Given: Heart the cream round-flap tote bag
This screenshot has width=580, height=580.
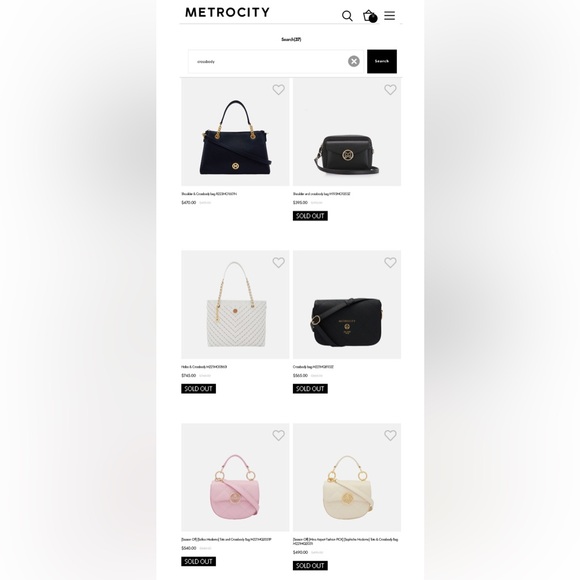Looking at the screenshot, I should point(390,435).
